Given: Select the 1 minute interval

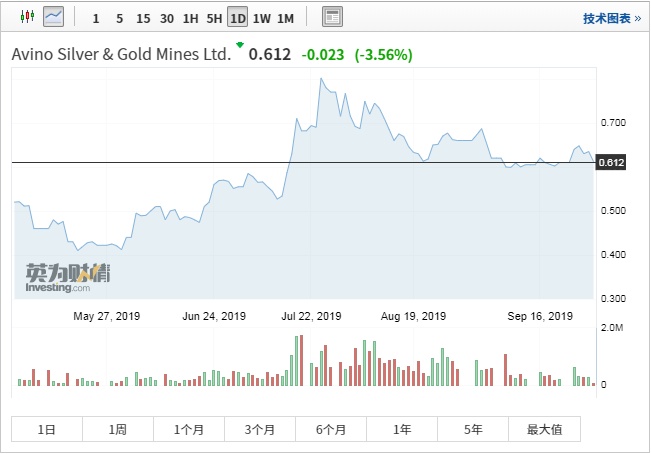Looking at the screenshot, I should pyautogui.click(x=96, y=19).
